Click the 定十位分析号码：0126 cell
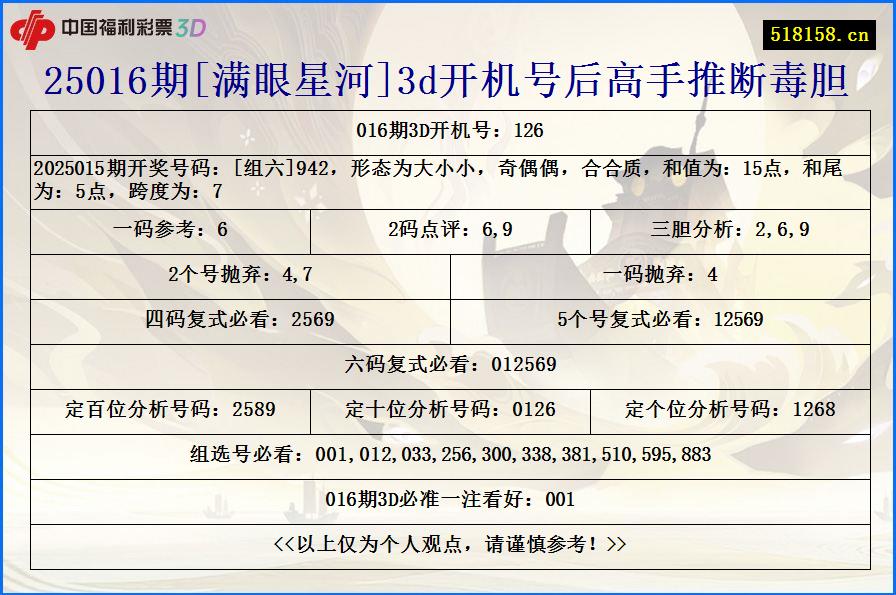Image resolution: width=896 pixels, height=595 pixels. point(448,410)
